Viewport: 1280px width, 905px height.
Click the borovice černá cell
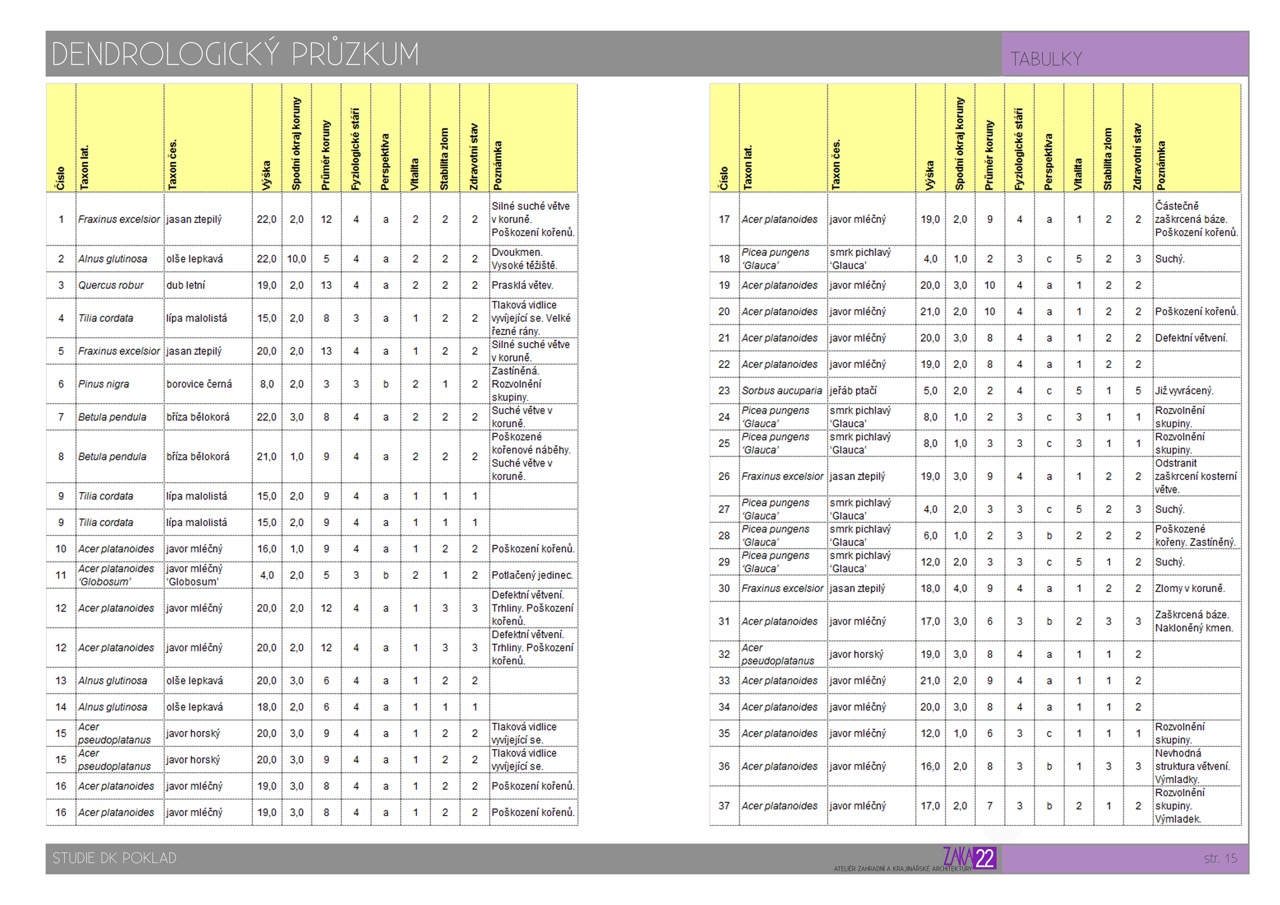[x=208, y=384]
